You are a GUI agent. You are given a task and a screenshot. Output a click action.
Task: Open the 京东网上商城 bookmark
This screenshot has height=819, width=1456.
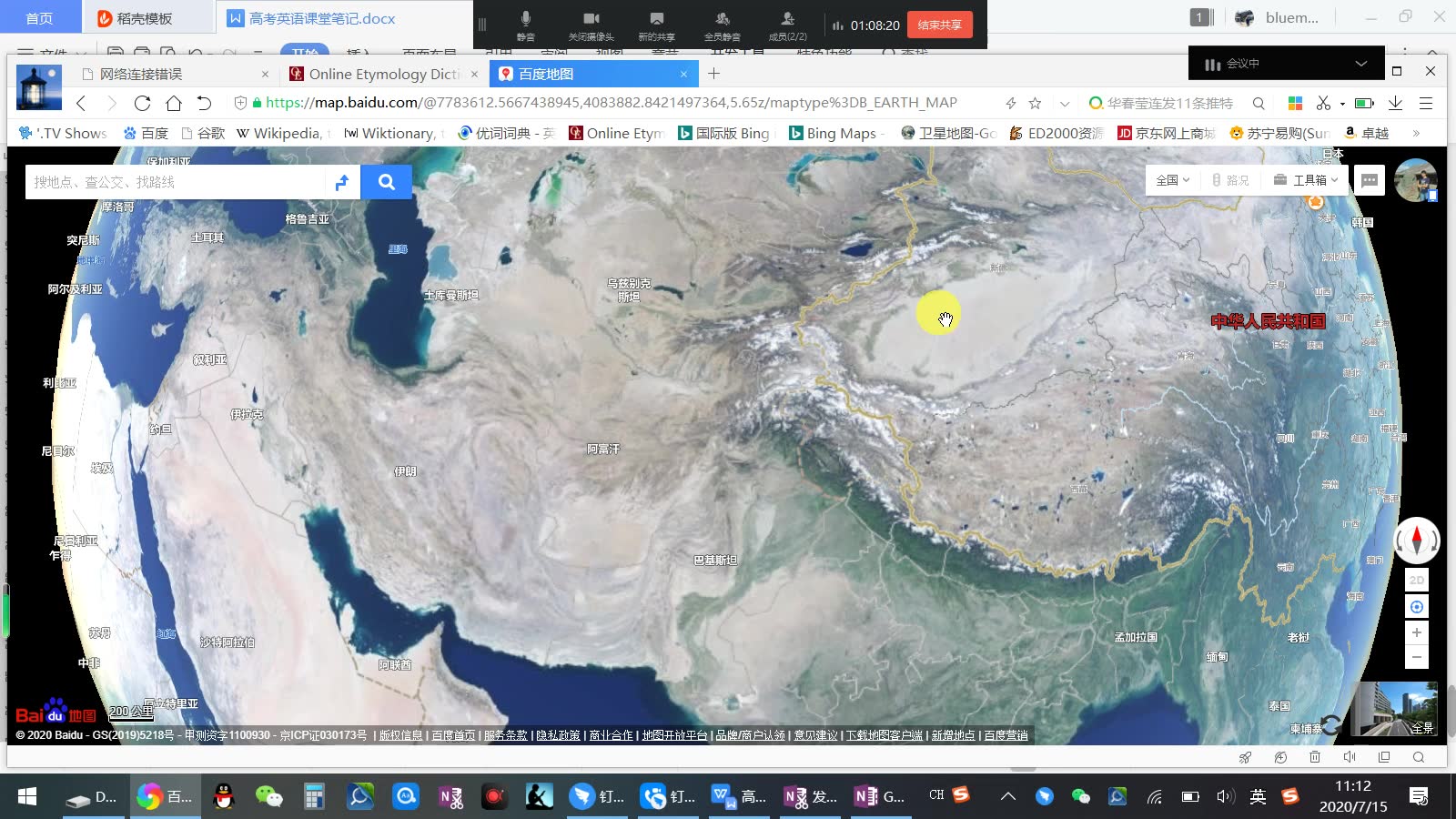(1166, 133)
